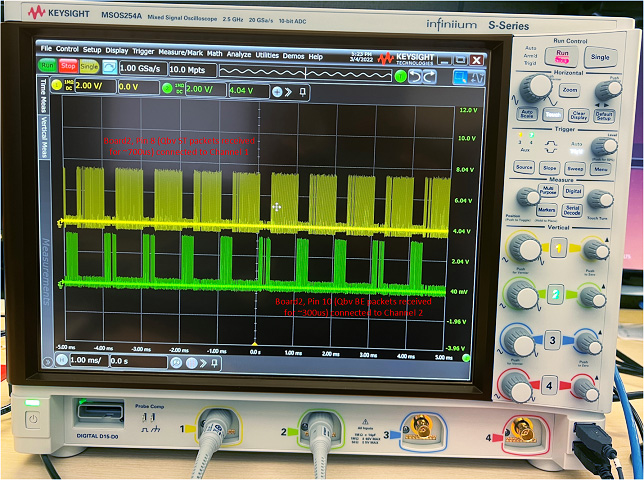Open the Utilities menu
This screenshot has height=480, width=644.
tap(267, 55)
